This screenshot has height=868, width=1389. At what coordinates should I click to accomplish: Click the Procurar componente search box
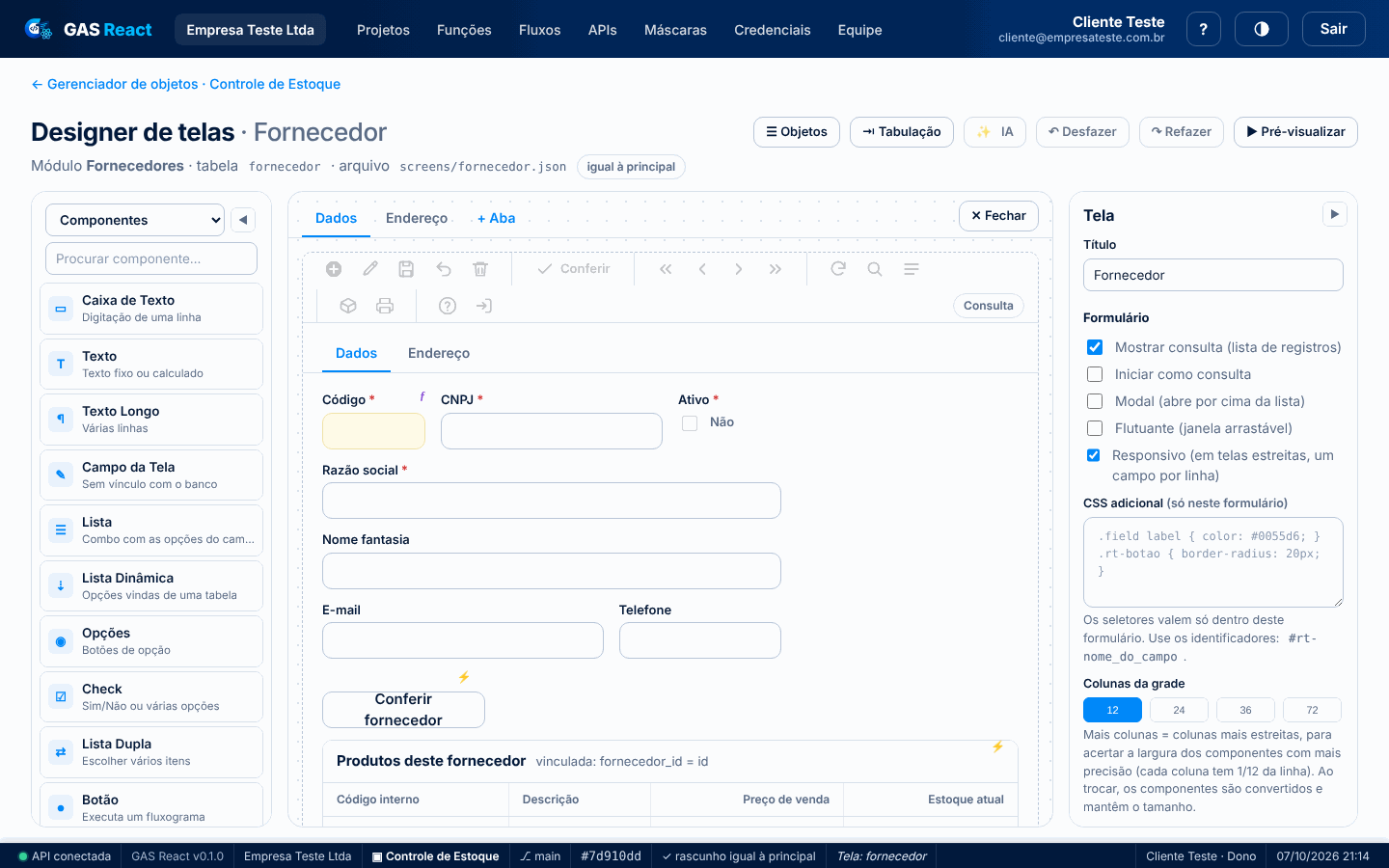[151, 258]
